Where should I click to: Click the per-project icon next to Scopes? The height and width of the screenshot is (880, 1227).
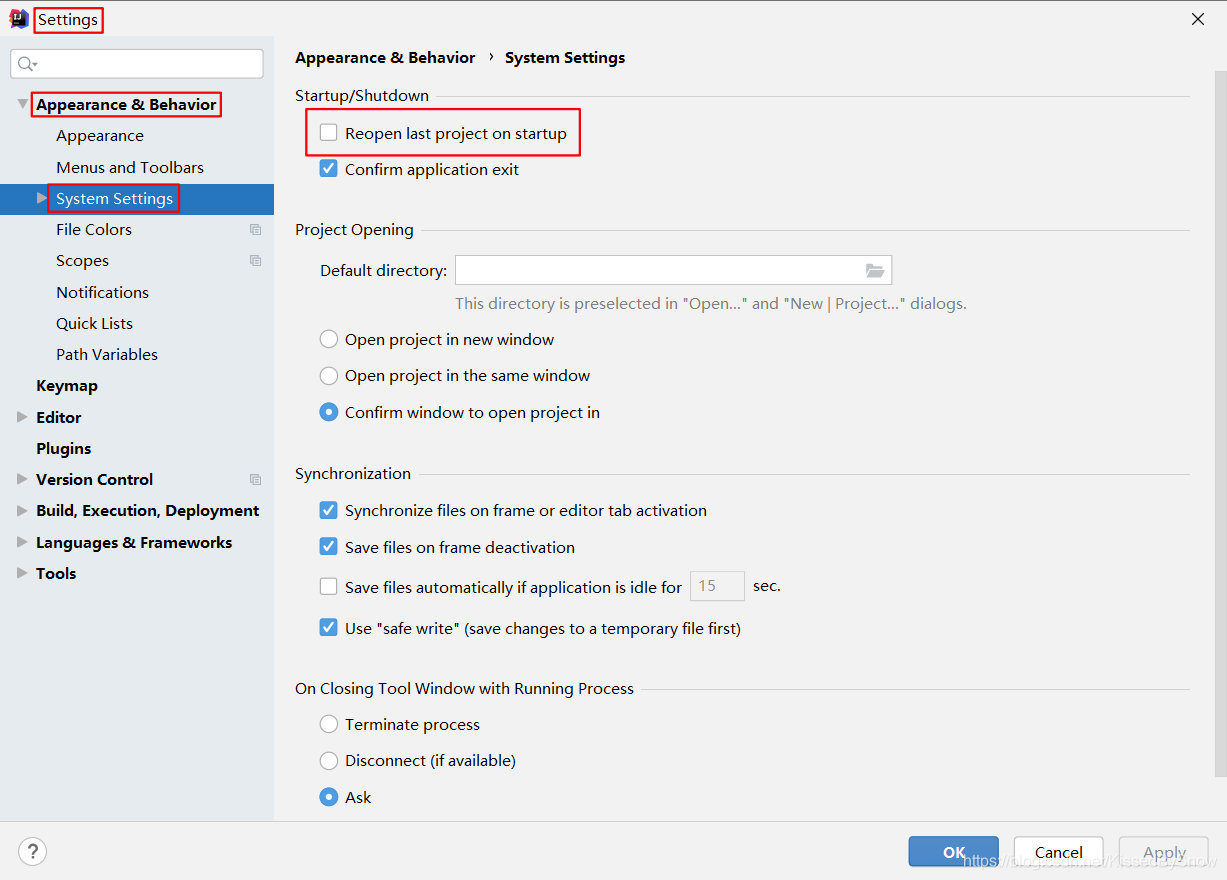[255, 261]
